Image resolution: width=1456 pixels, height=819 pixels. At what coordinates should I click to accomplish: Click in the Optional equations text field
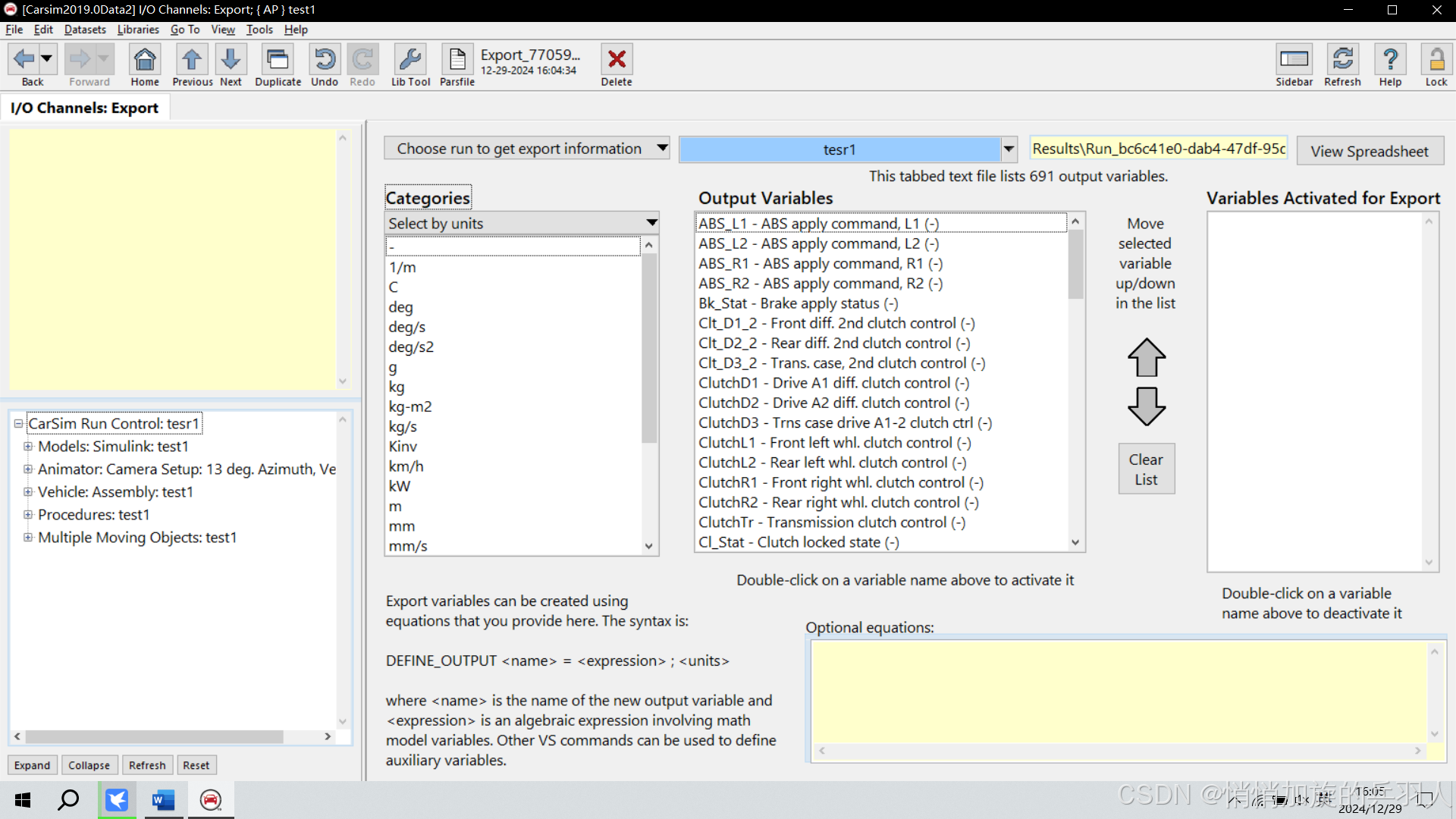1119,692
